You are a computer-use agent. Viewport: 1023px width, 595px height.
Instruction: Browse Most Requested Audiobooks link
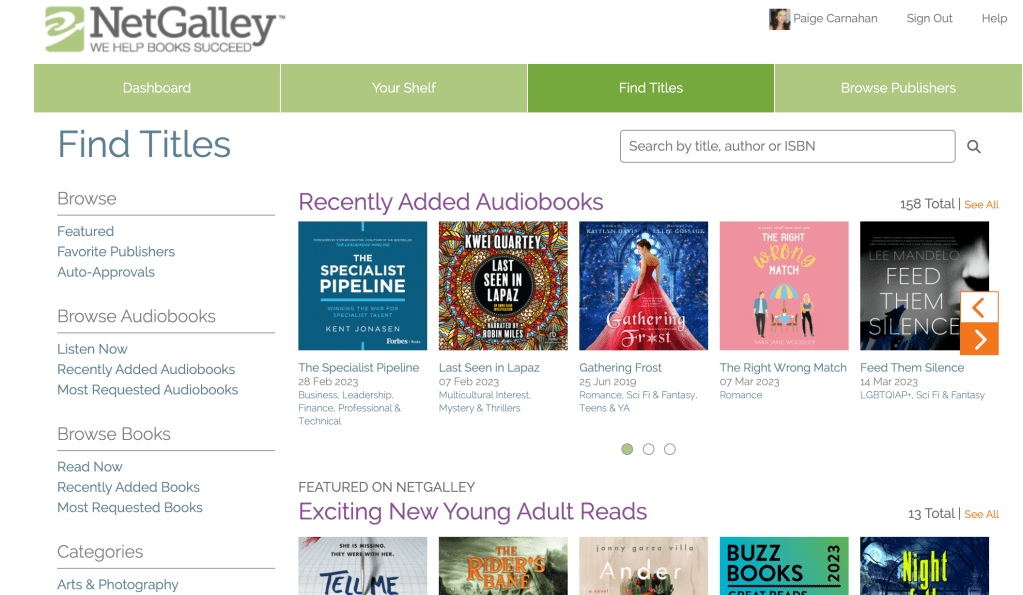click(x=148, y=390)
